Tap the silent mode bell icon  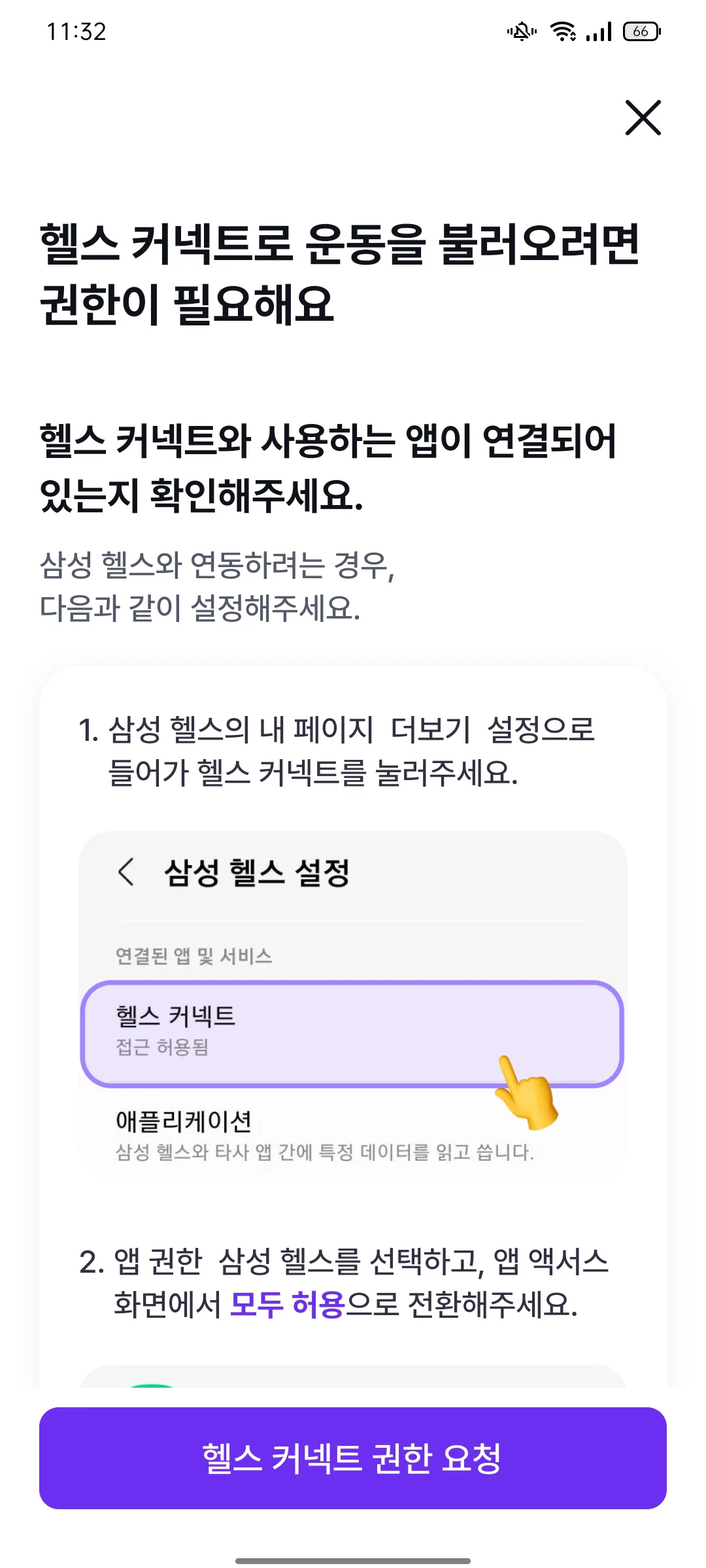522,31
